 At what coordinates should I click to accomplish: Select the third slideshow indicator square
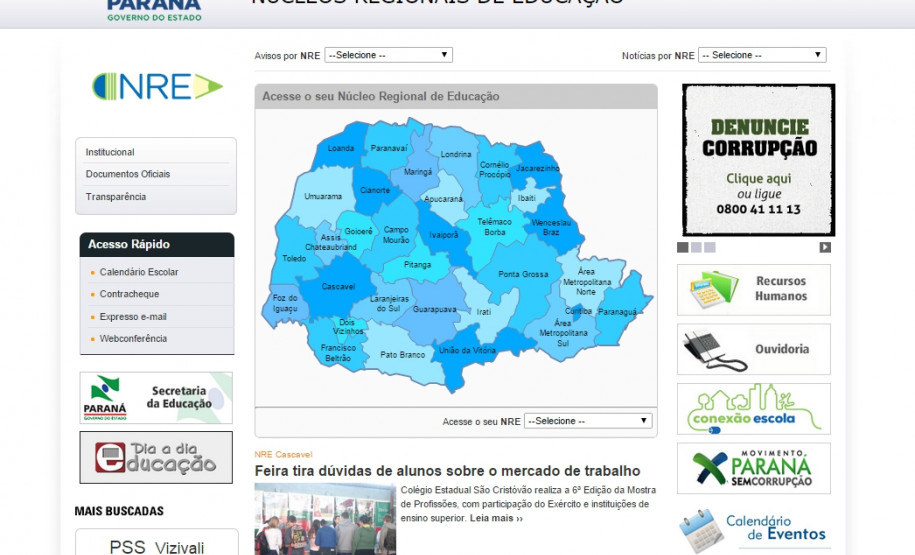coord(710,247)
